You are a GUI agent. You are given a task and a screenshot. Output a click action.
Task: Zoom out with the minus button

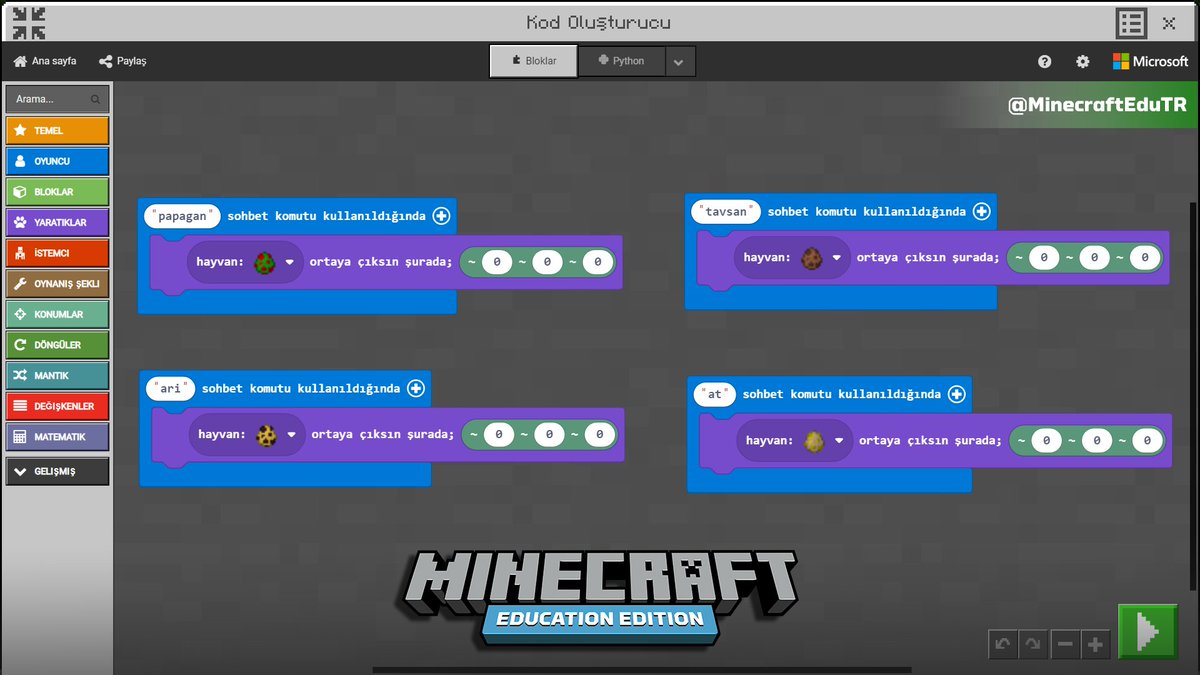(x=1066, y=645)
